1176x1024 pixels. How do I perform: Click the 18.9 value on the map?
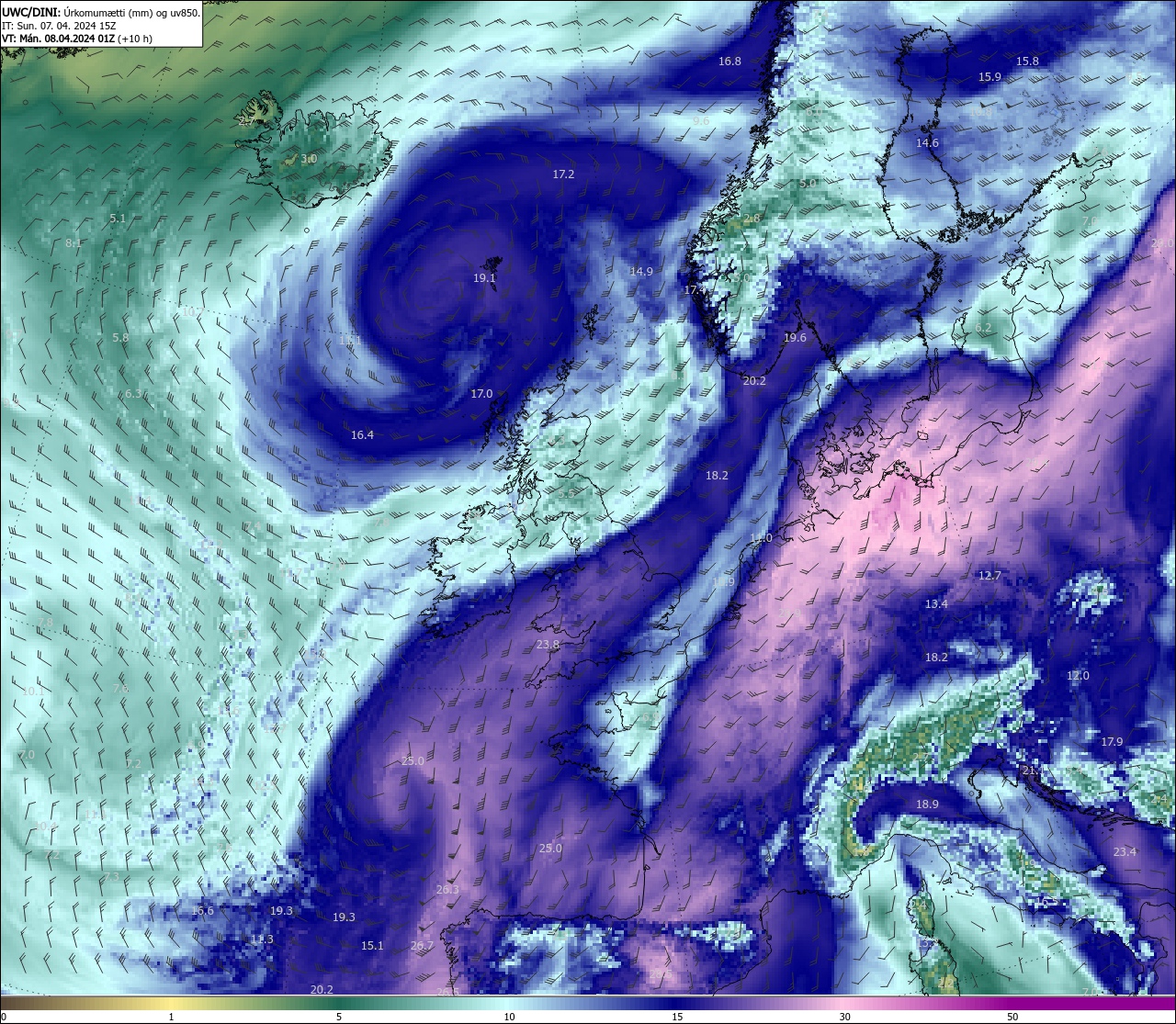pos(927,804)
